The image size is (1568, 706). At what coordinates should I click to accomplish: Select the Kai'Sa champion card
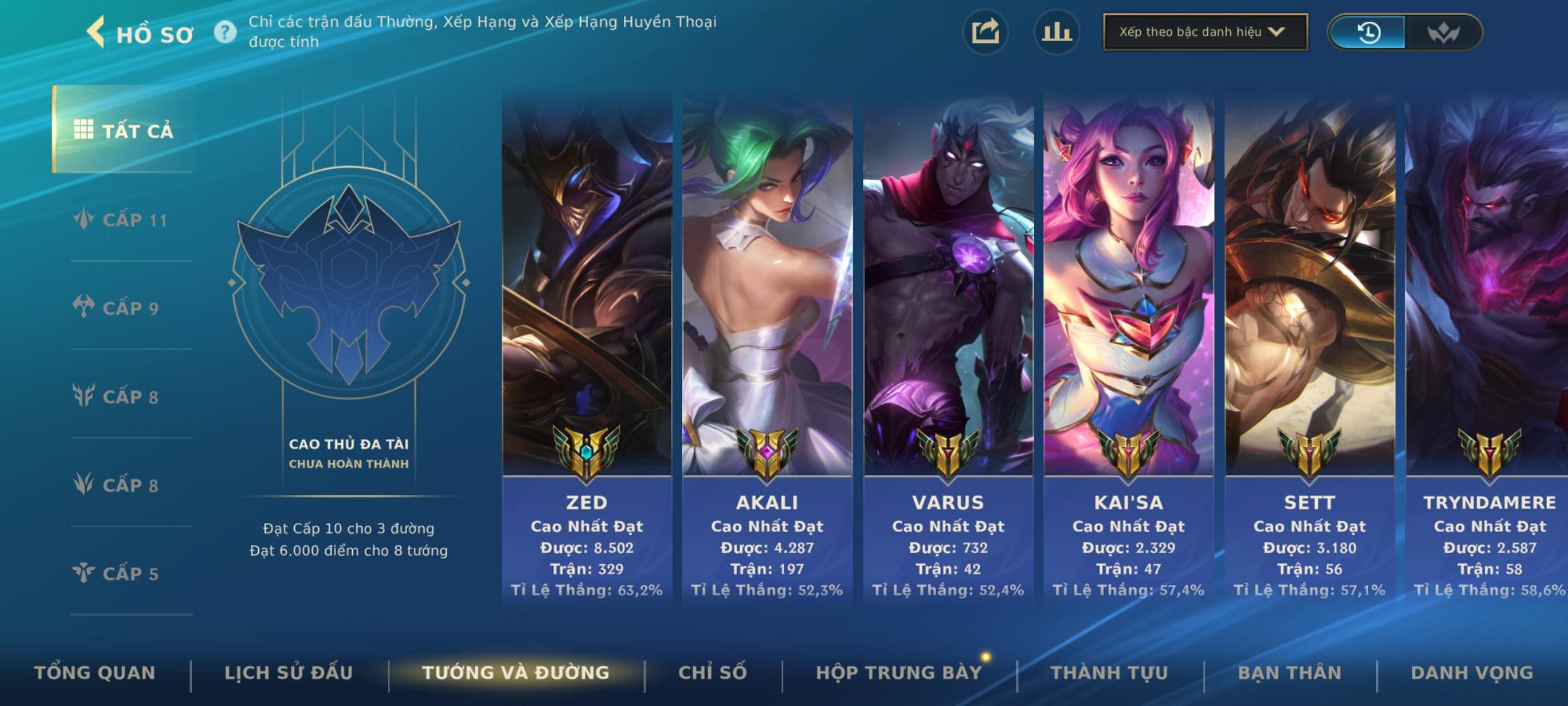tap(1128, 350)
